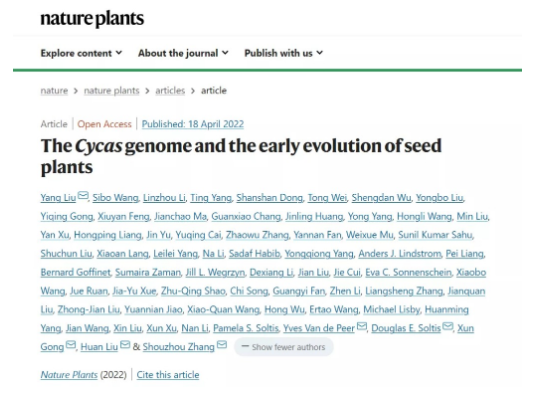This screenshot has width=538, height=394.
Task: Open the About the journal dropdown
Action: (183, 53)
